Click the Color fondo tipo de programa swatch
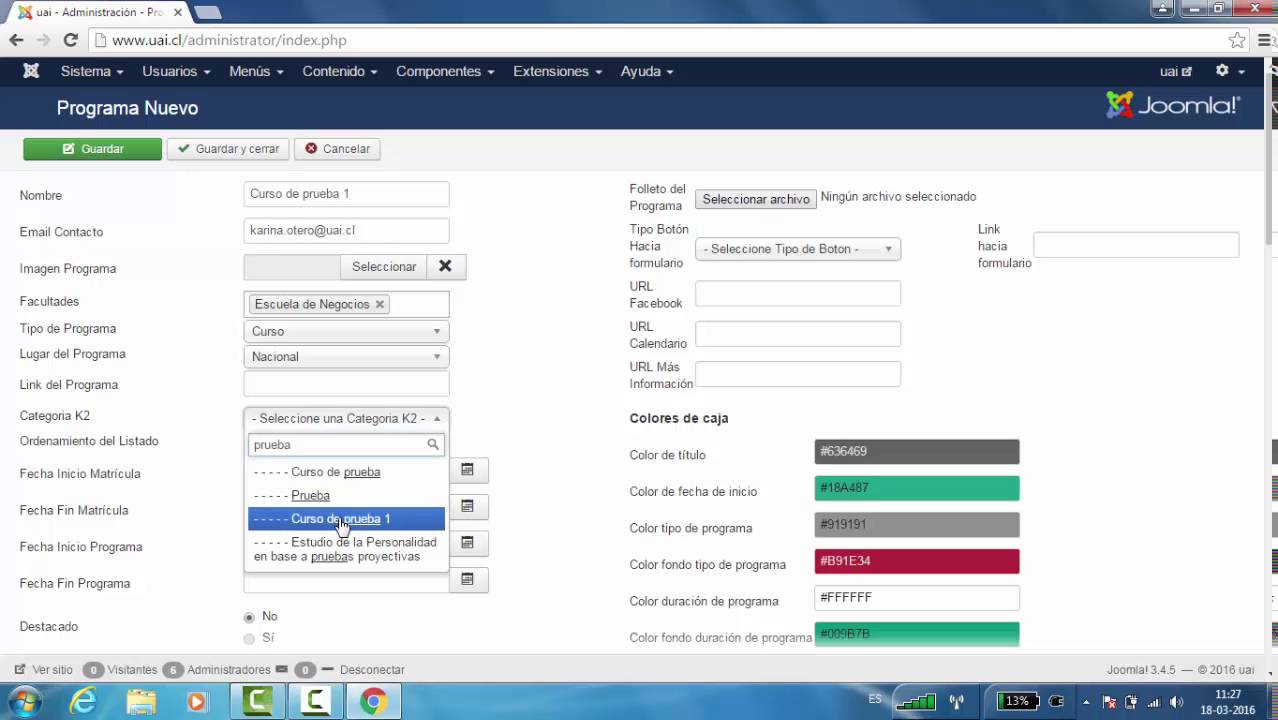 point(917,561)
